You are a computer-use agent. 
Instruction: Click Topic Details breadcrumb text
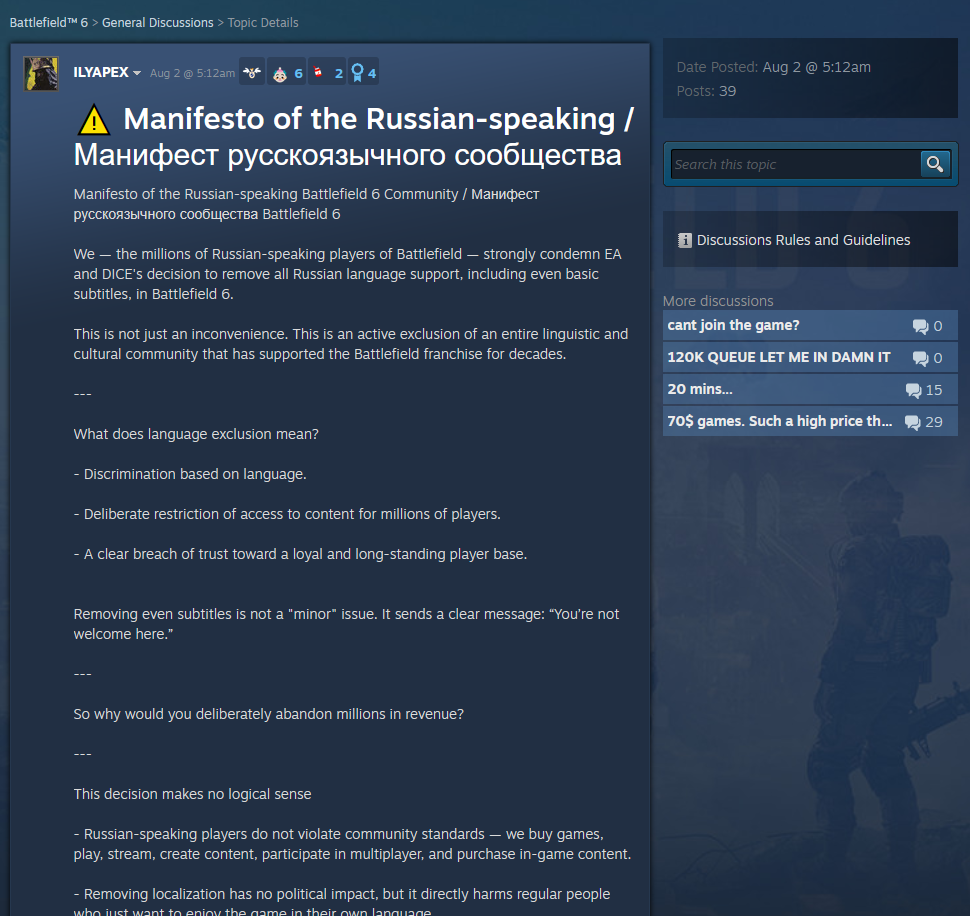(263, 23)
